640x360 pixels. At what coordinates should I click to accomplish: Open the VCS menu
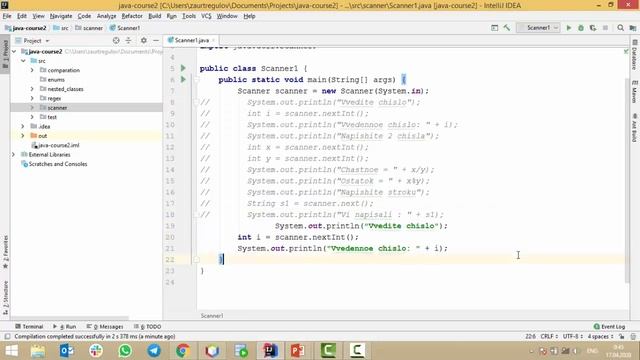pos(206,16)
